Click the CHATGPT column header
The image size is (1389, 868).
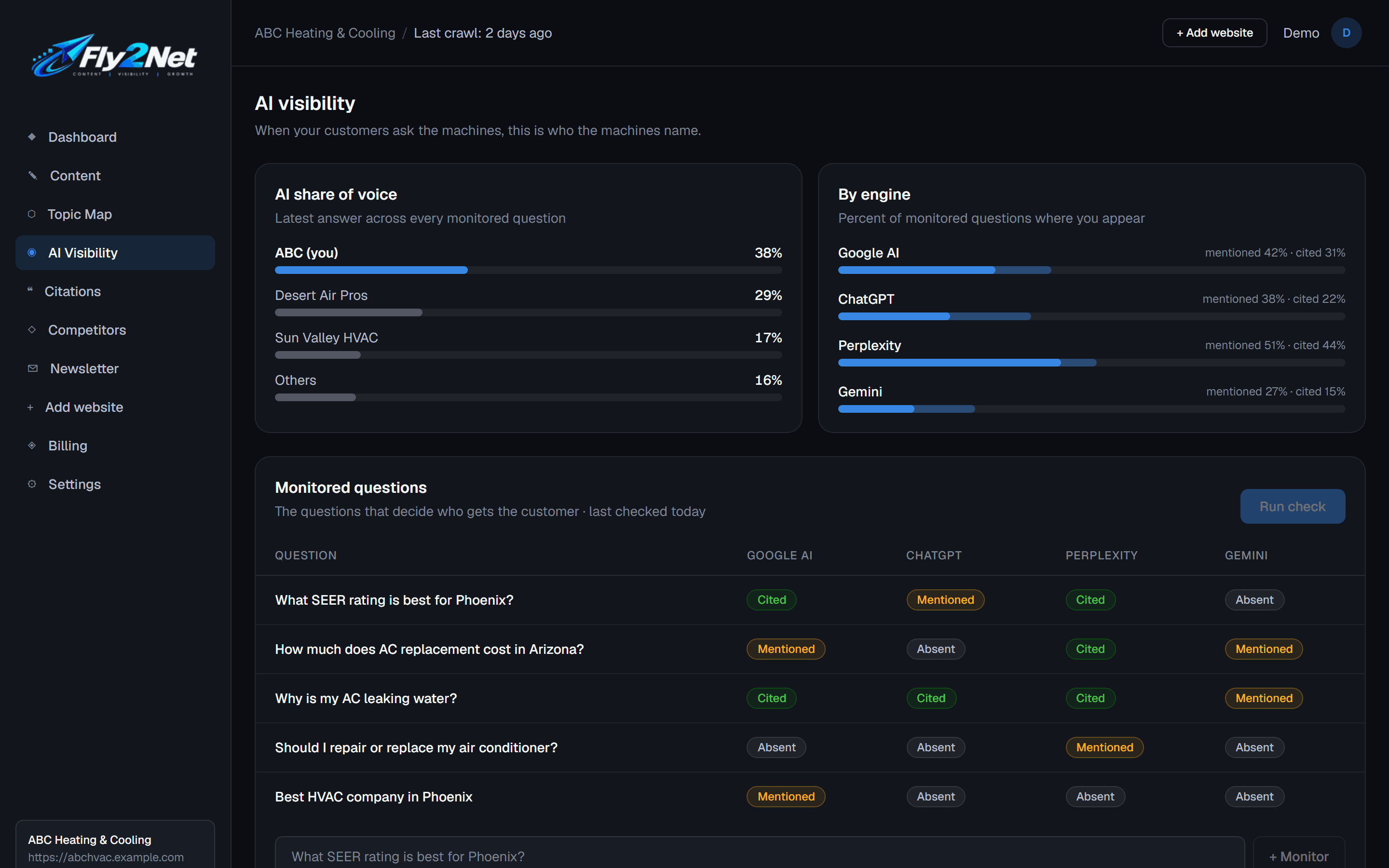coord(933,555)
